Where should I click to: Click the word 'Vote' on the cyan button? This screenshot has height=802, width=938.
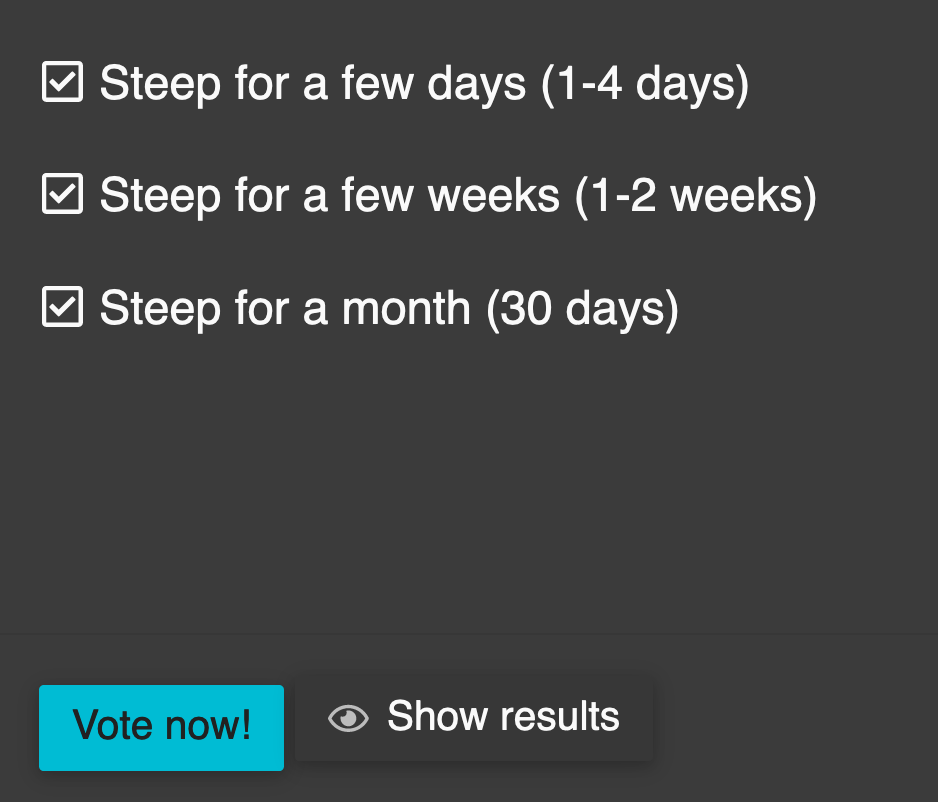(112, 725)
